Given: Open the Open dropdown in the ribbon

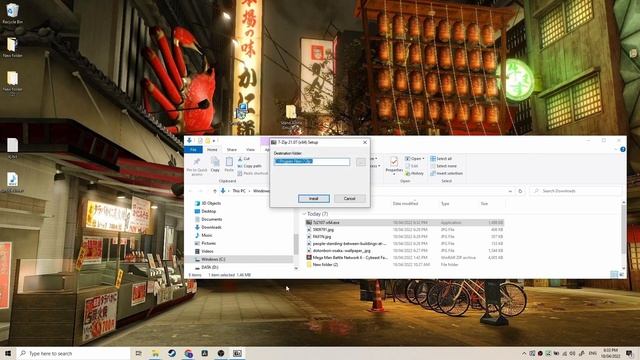Looking at the screenshot, I should pyautogui.click(x=415, y=159).
